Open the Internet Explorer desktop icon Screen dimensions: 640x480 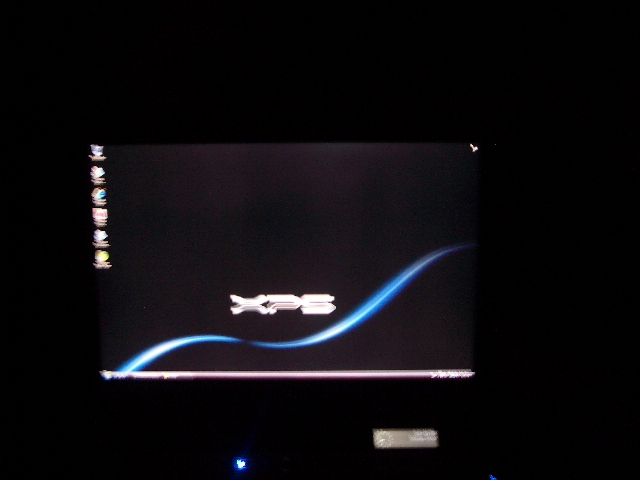(x=99, y=196)
